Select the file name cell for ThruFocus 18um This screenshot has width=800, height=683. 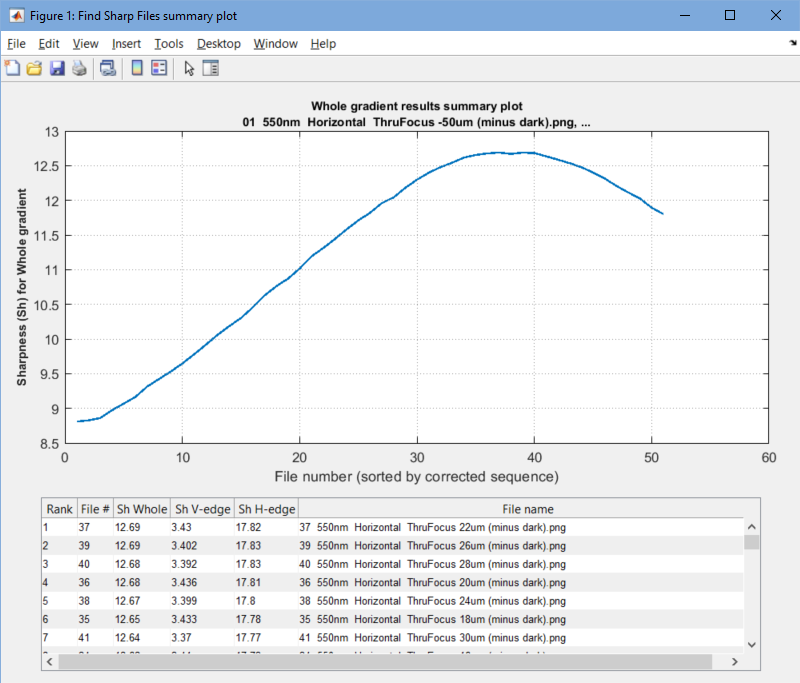pos(521,619)
